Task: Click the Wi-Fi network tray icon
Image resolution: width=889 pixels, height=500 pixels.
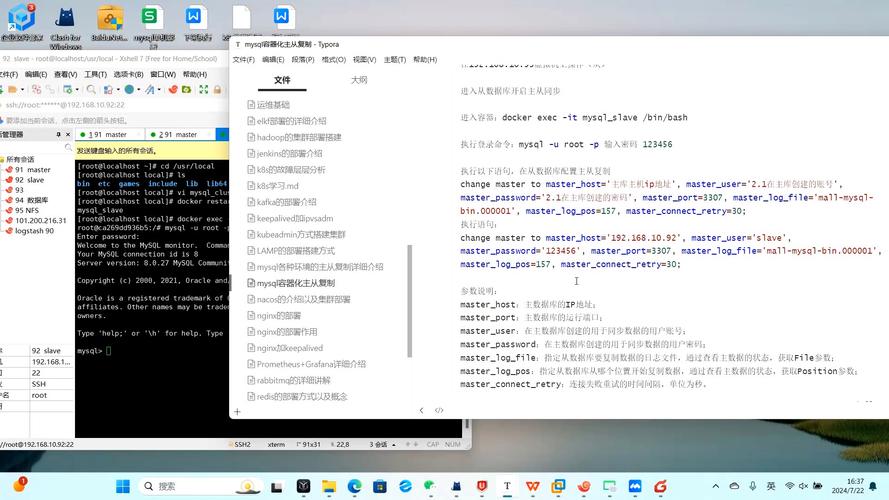Action: [789, 486]
